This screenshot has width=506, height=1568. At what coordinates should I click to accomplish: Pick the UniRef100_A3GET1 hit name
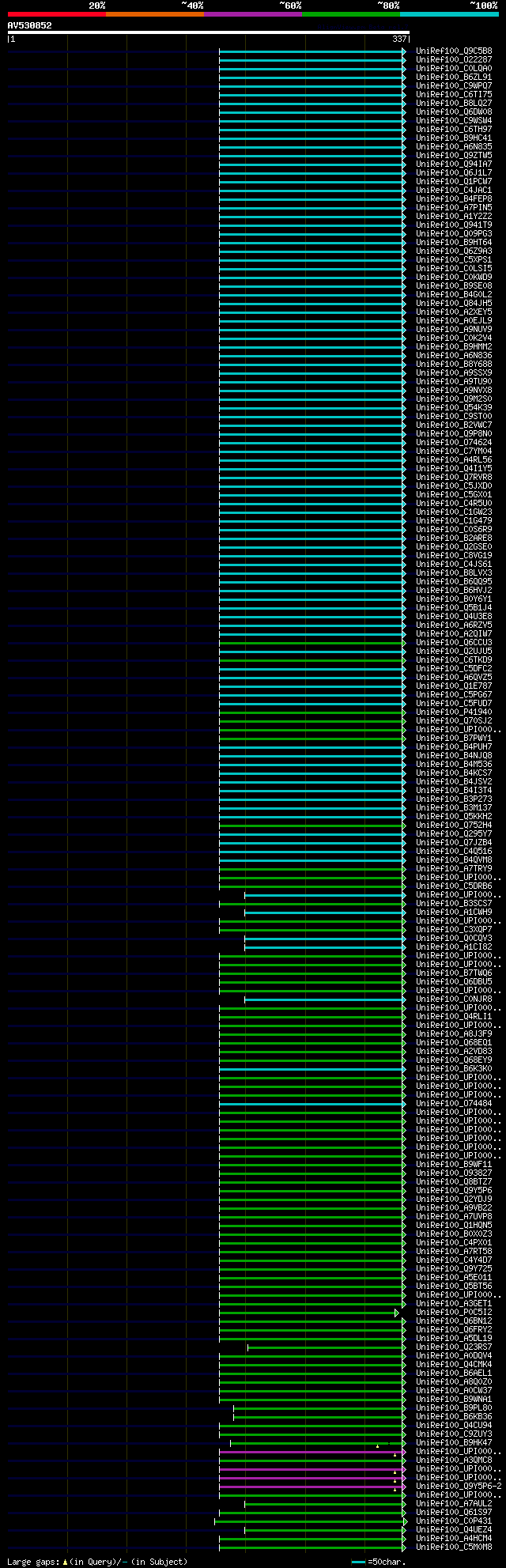454,1303
